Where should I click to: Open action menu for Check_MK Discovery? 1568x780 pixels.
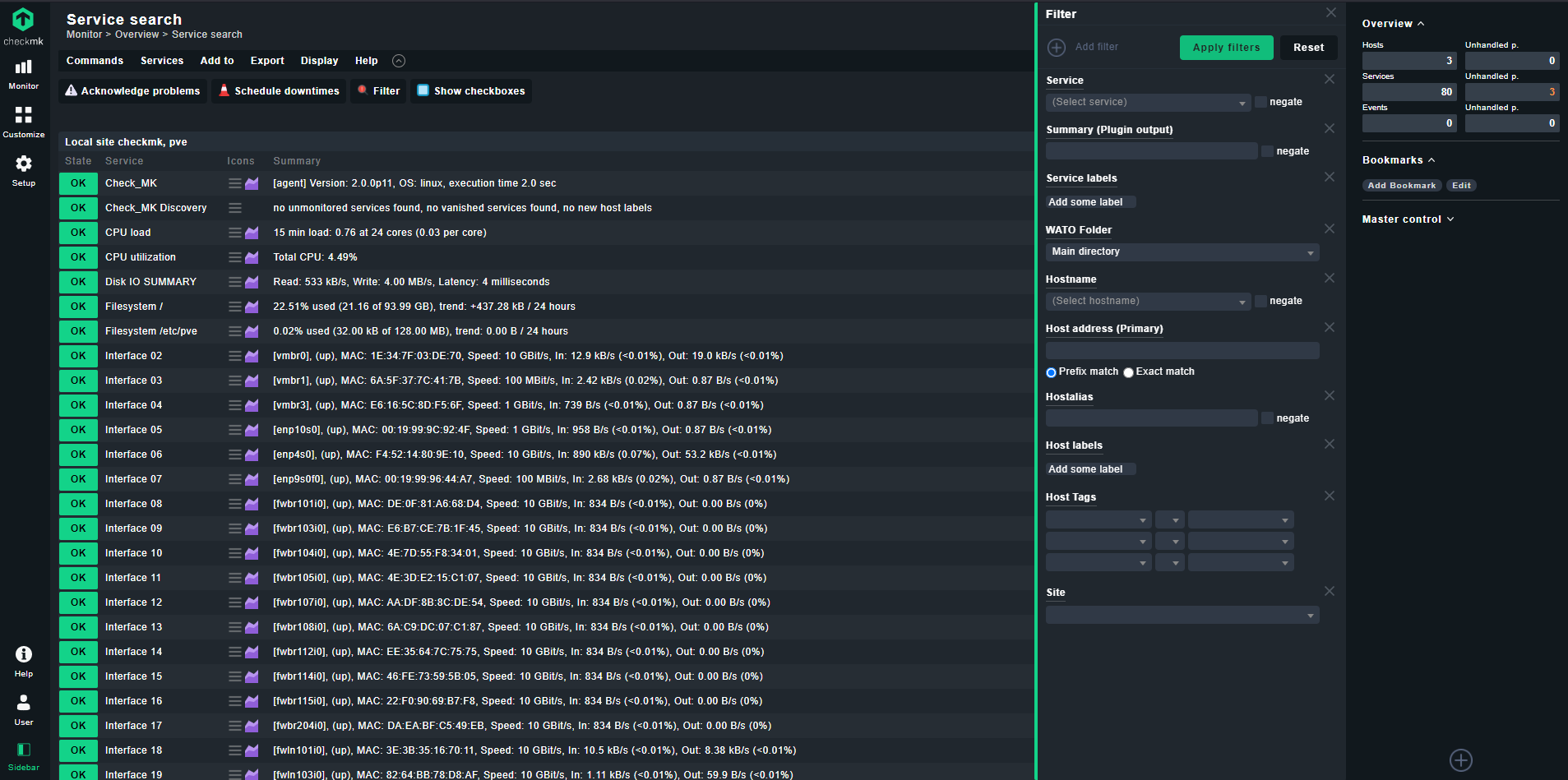click(x=235, y=208)
